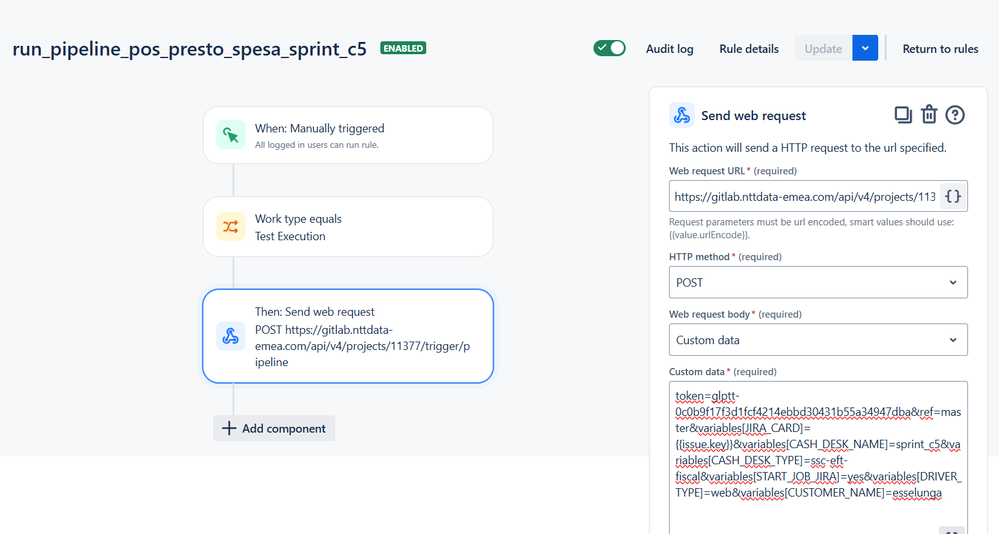Click the manual trigger cursor icon

[231, 135]
